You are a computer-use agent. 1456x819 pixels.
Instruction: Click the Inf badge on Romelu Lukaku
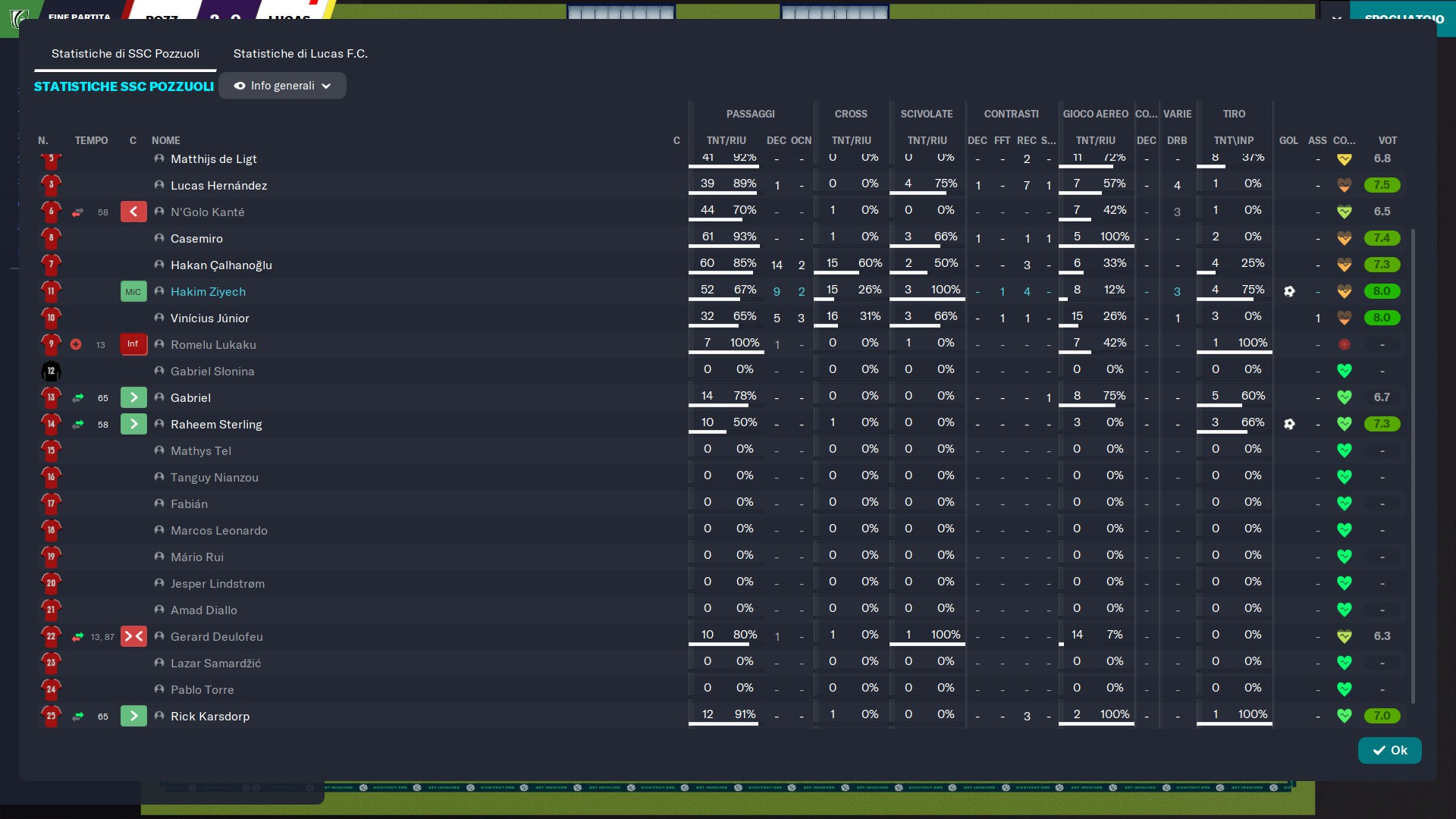click(133, 344)
